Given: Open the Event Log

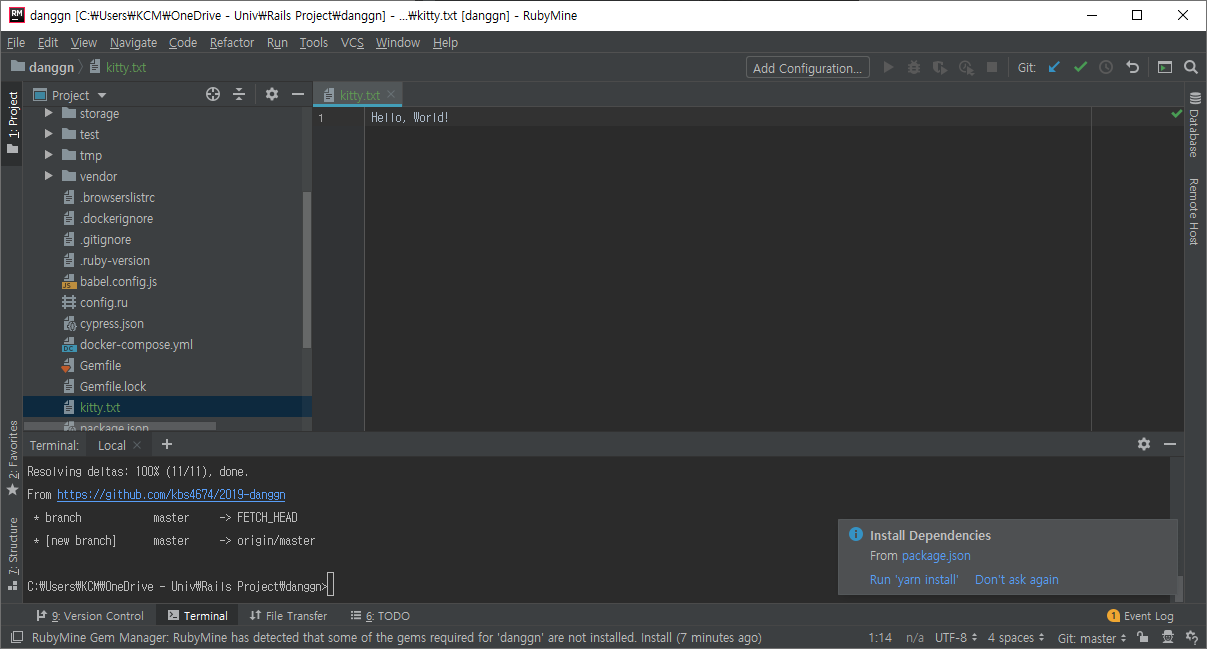Looking at the screenshot, I should 1141,616.
